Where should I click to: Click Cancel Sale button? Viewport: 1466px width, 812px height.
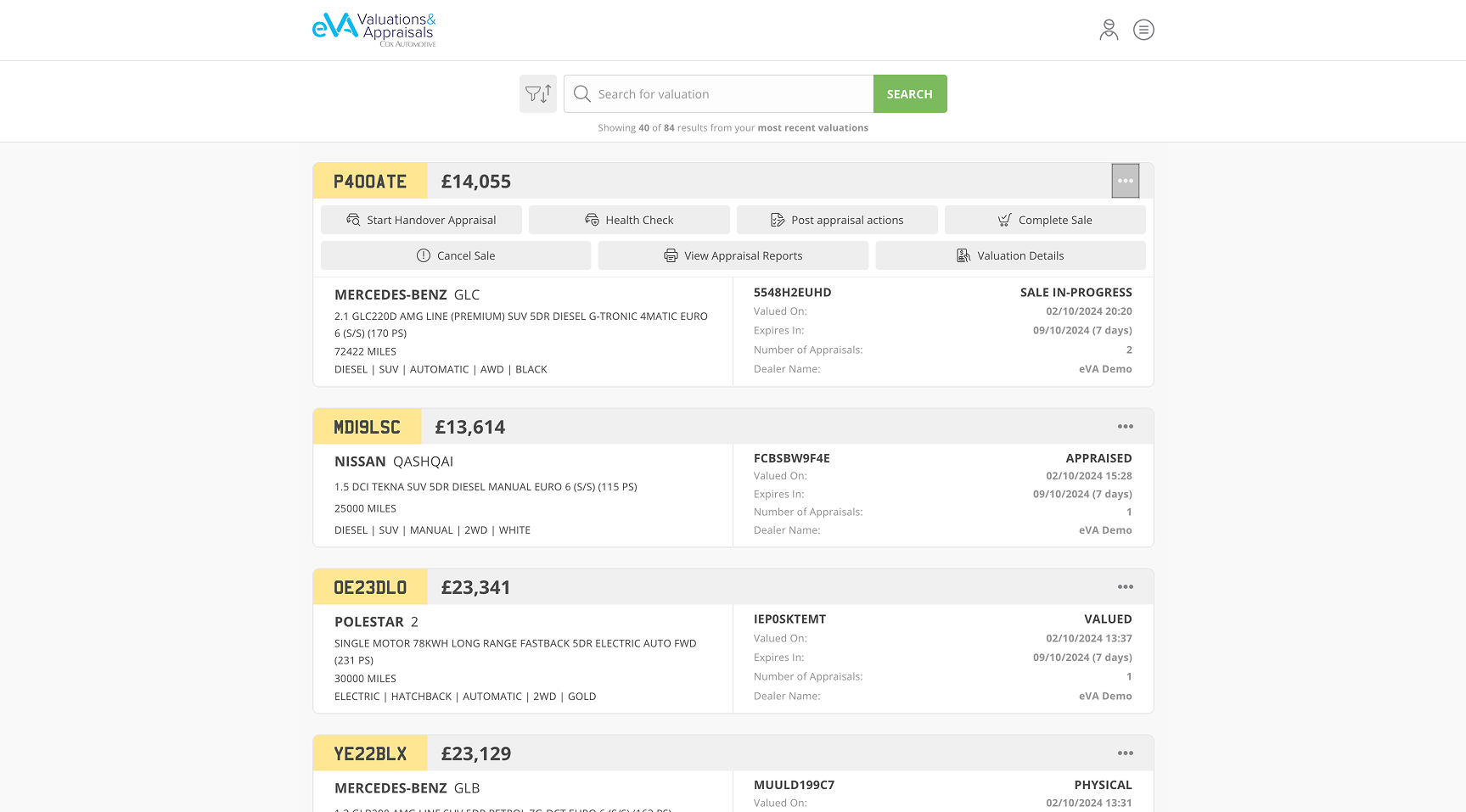[x=456, y=255]
